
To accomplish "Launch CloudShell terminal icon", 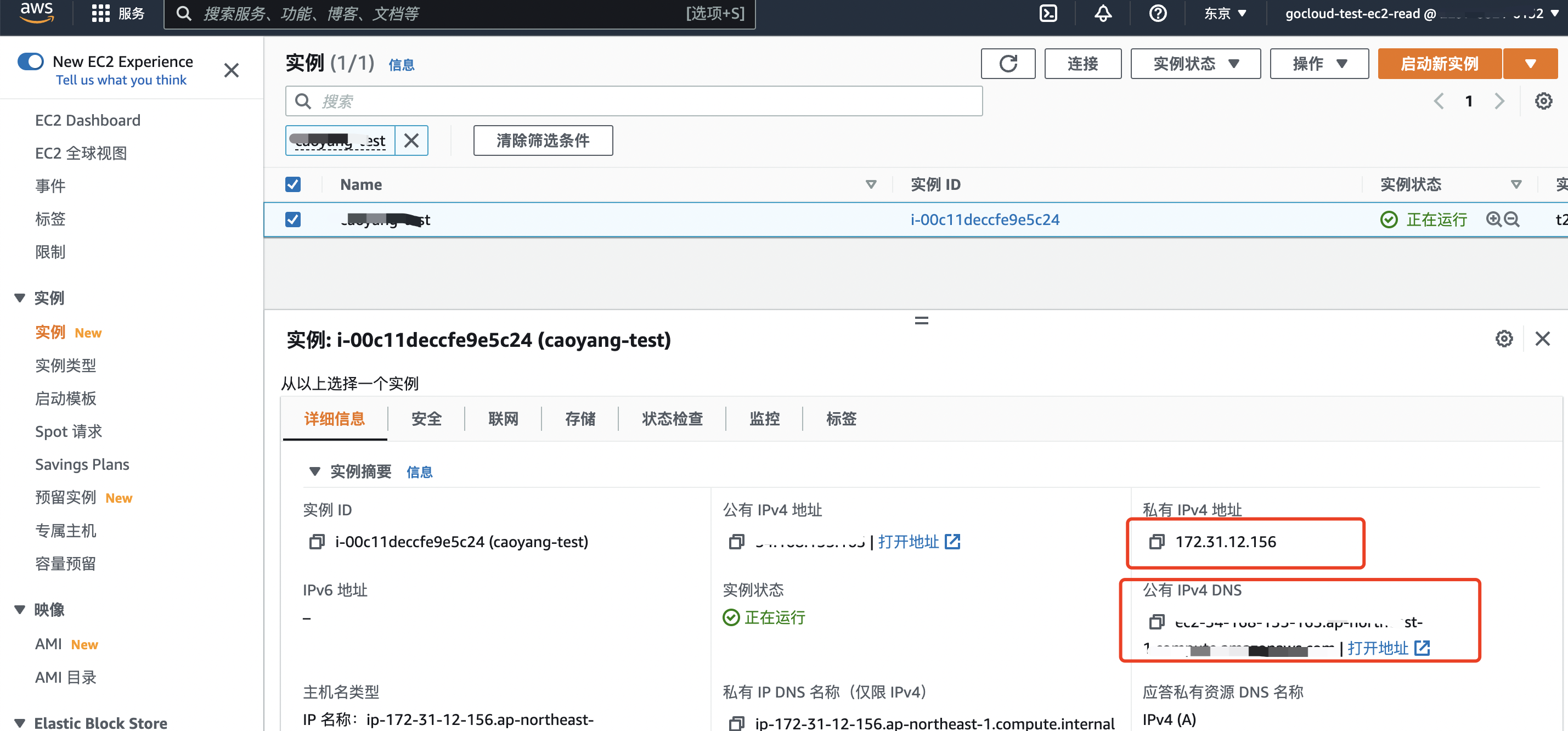I will (x=1048, y=13).
